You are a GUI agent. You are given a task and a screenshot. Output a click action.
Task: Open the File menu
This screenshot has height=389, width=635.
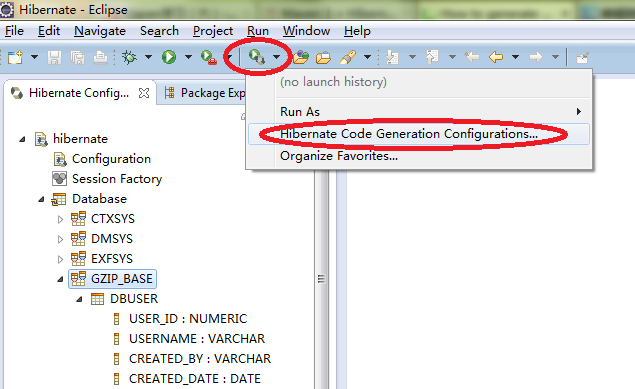click(x=14, y=31)
